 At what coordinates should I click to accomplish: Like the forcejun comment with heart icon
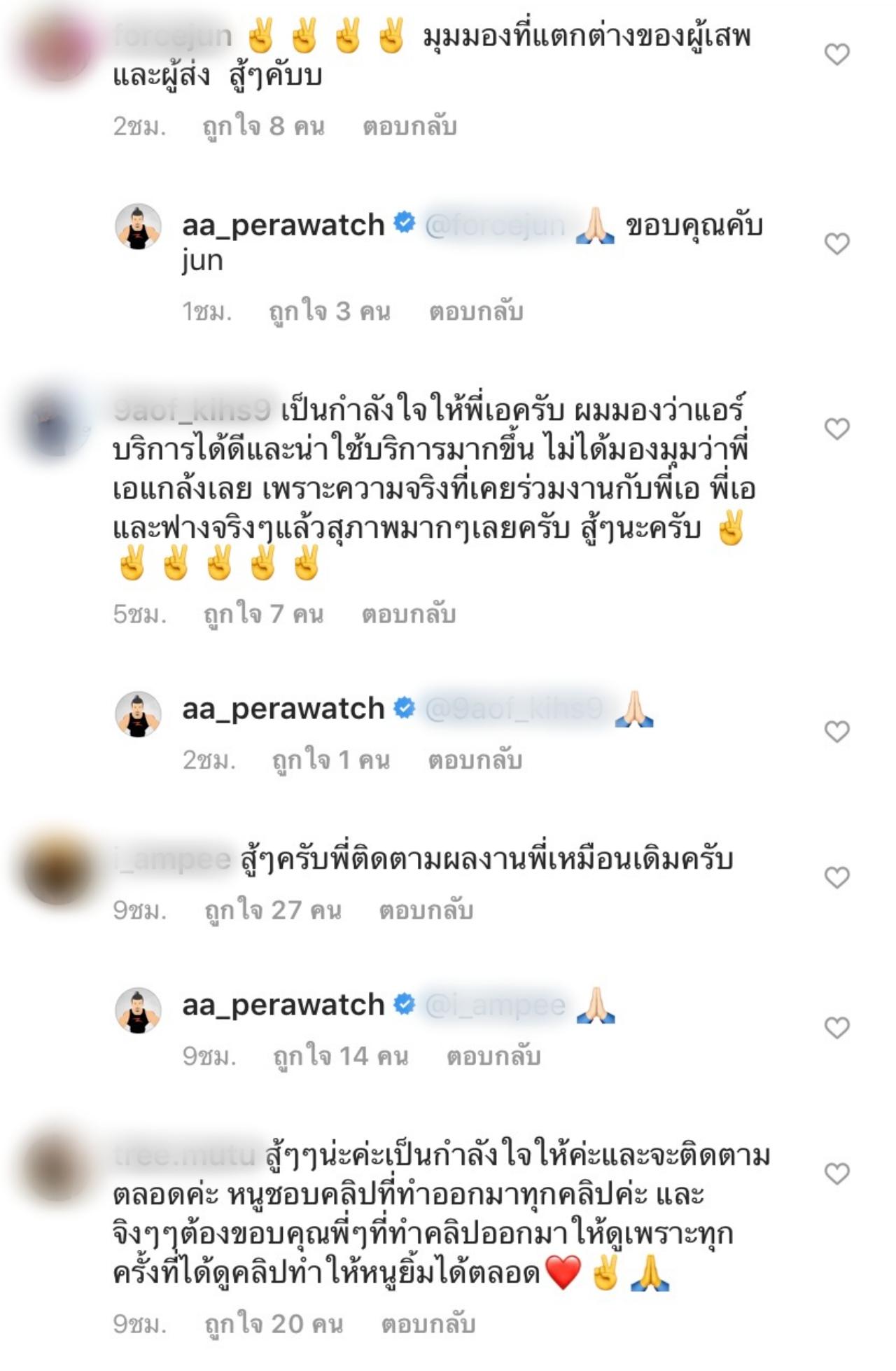836,55
